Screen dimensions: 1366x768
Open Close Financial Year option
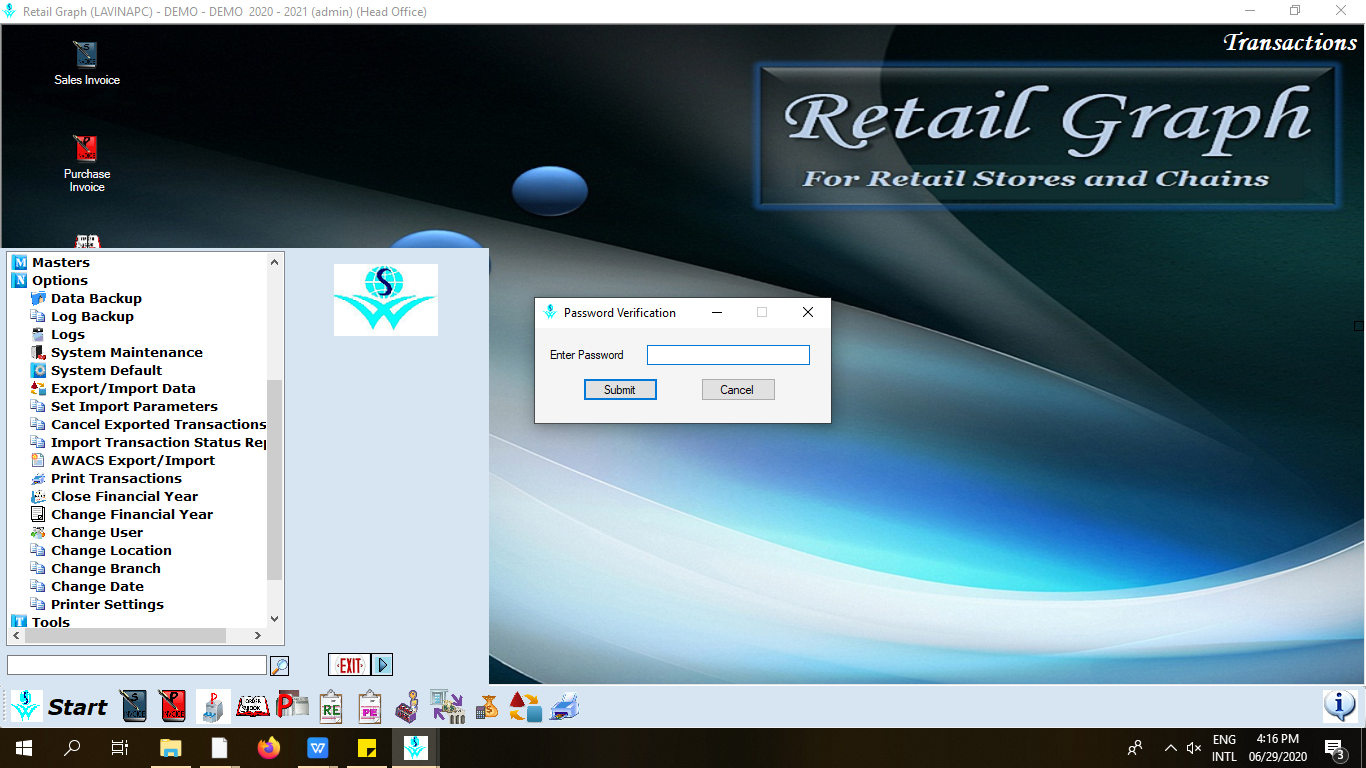124,496
